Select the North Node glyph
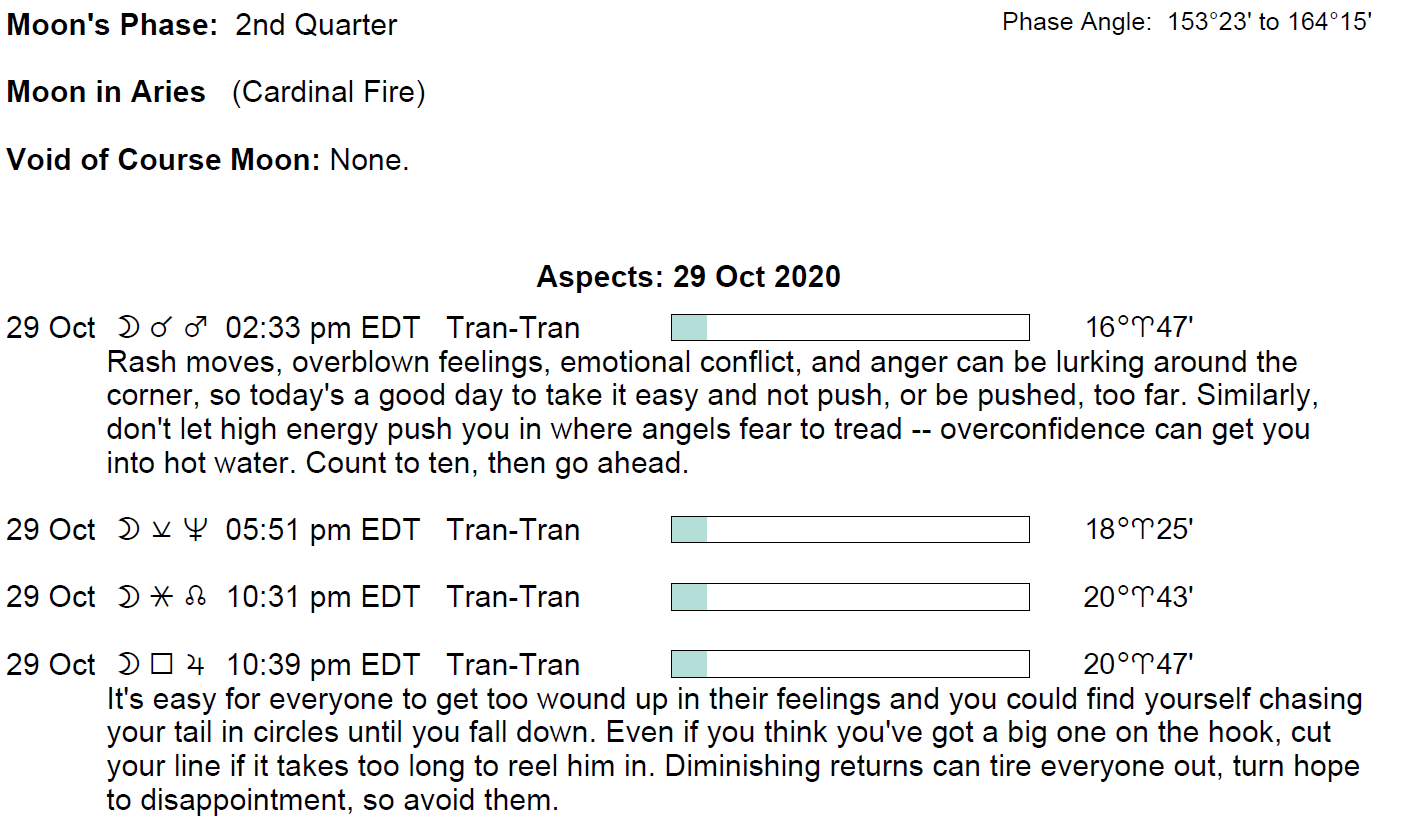Screen dimensions: 1417x823 tap(196, 598)
